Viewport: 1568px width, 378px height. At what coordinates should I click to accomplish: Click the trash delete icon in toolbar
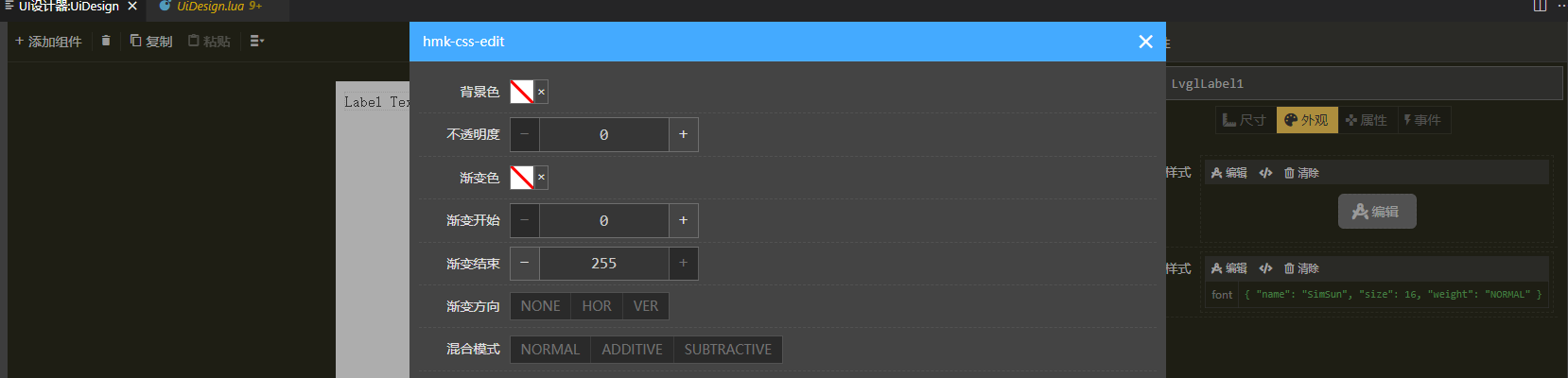[106, 41]
